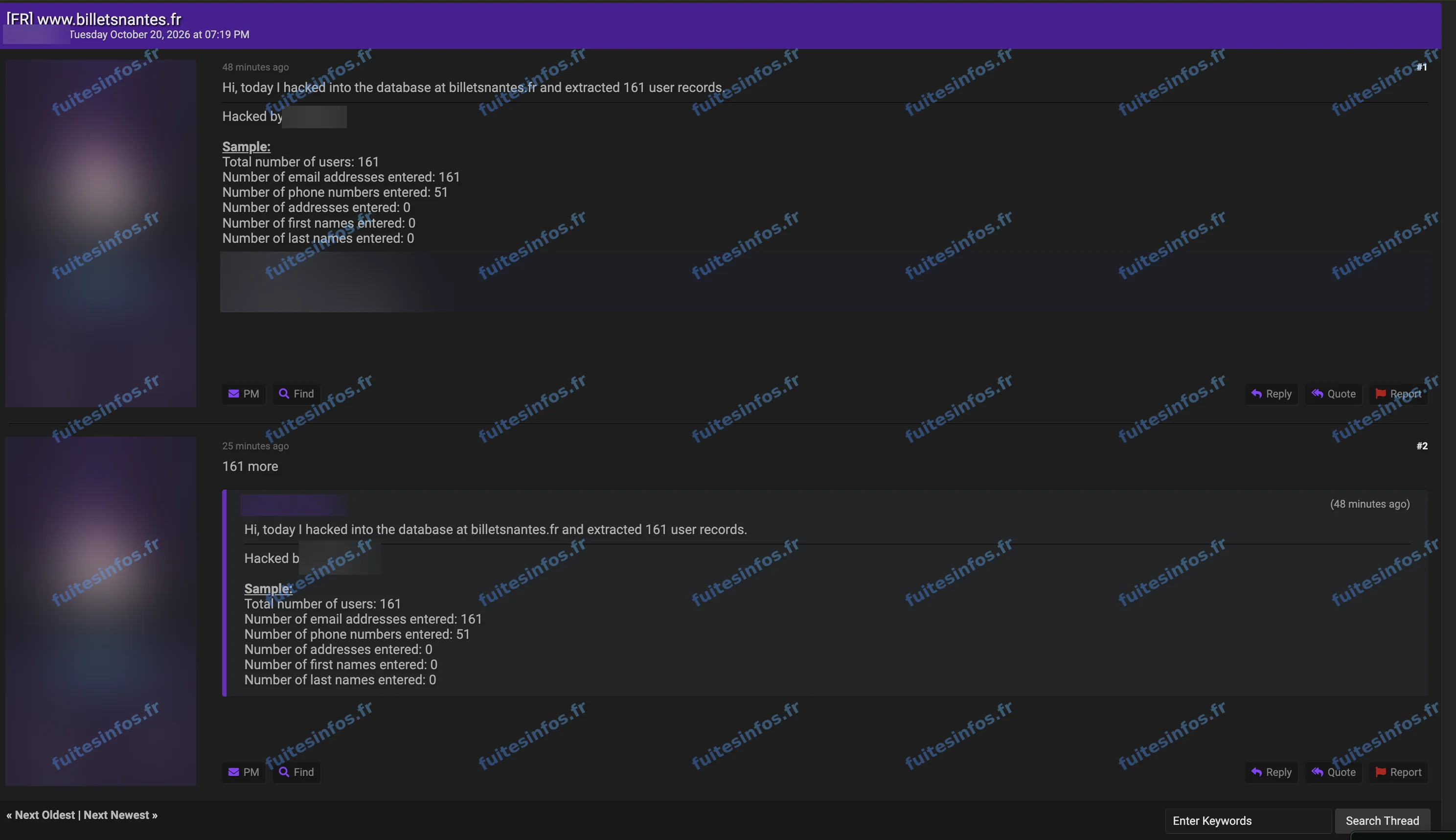Screen dimensions: 1456x840
Task: Click the blurred quoted author name in post #2
Action: [293, 505]
